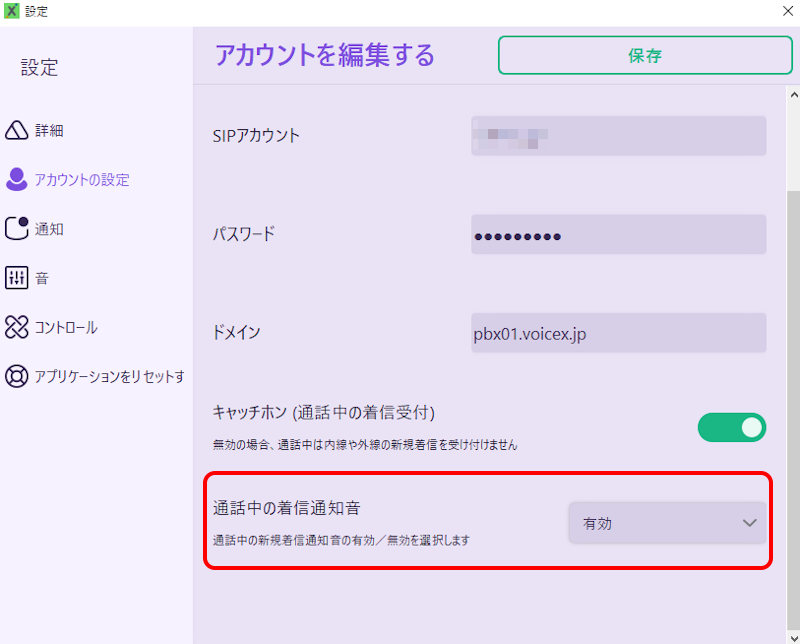Open the 音 sound settings page

pyautogui.click(x=43, y=278)
